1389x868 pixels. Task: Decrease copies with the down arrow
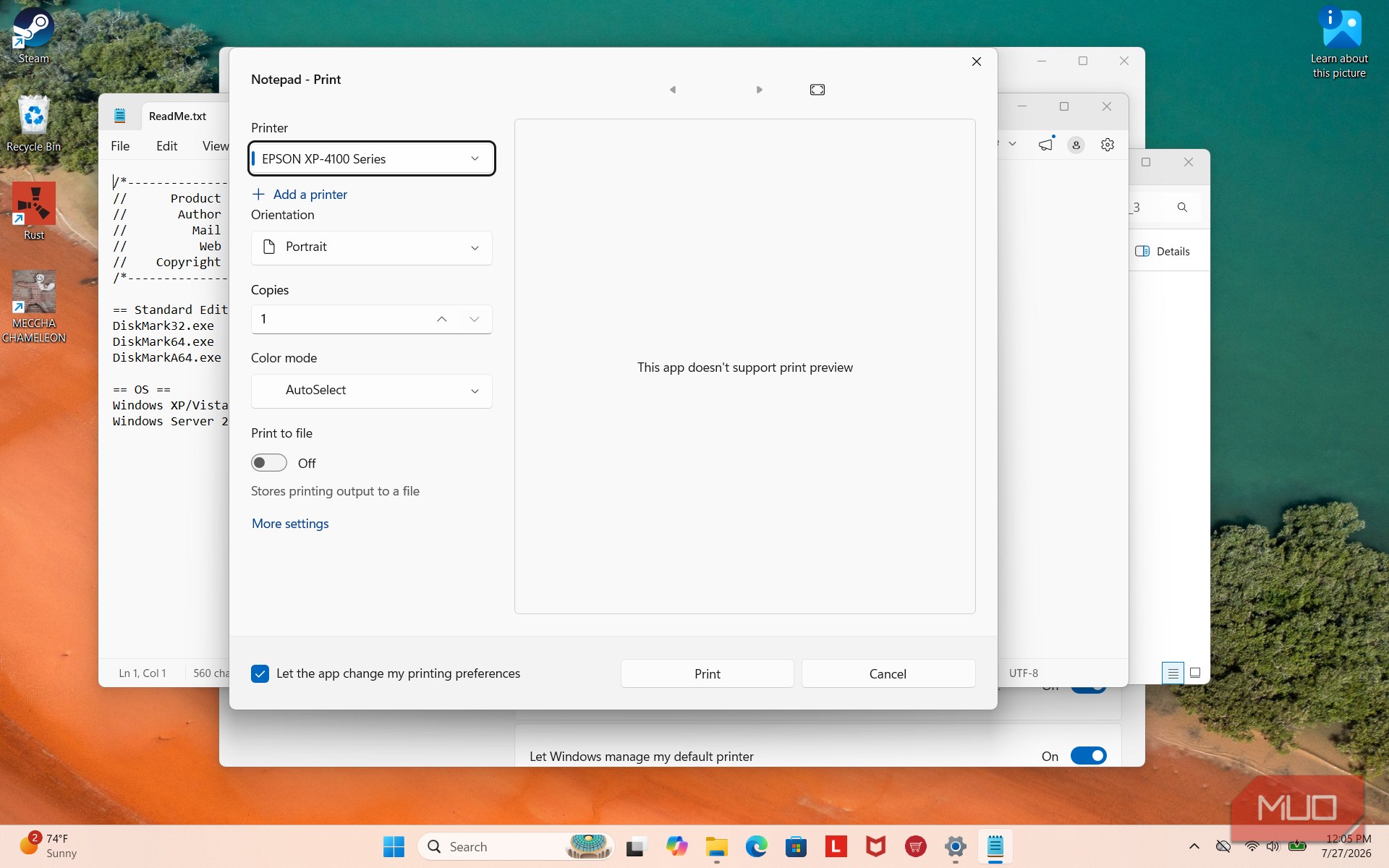coord(475,319)
